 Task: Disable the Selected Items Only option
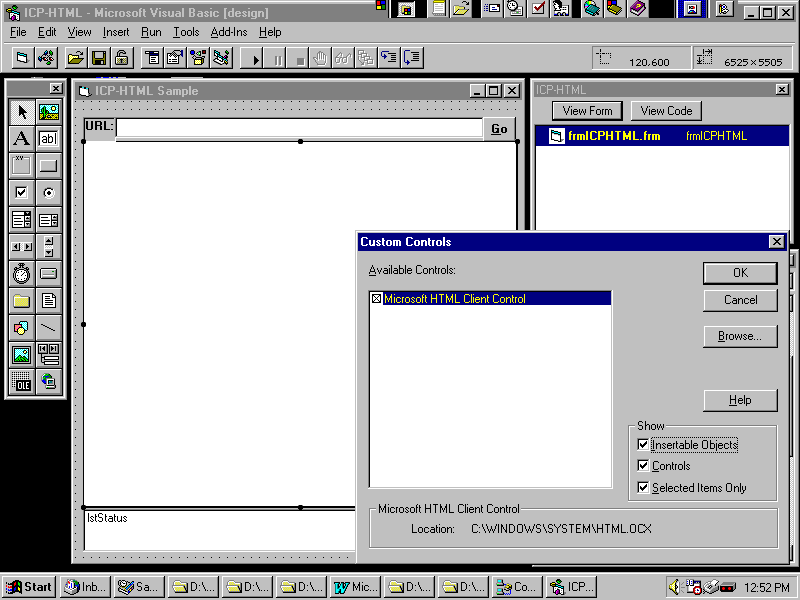tap(643, 488)
